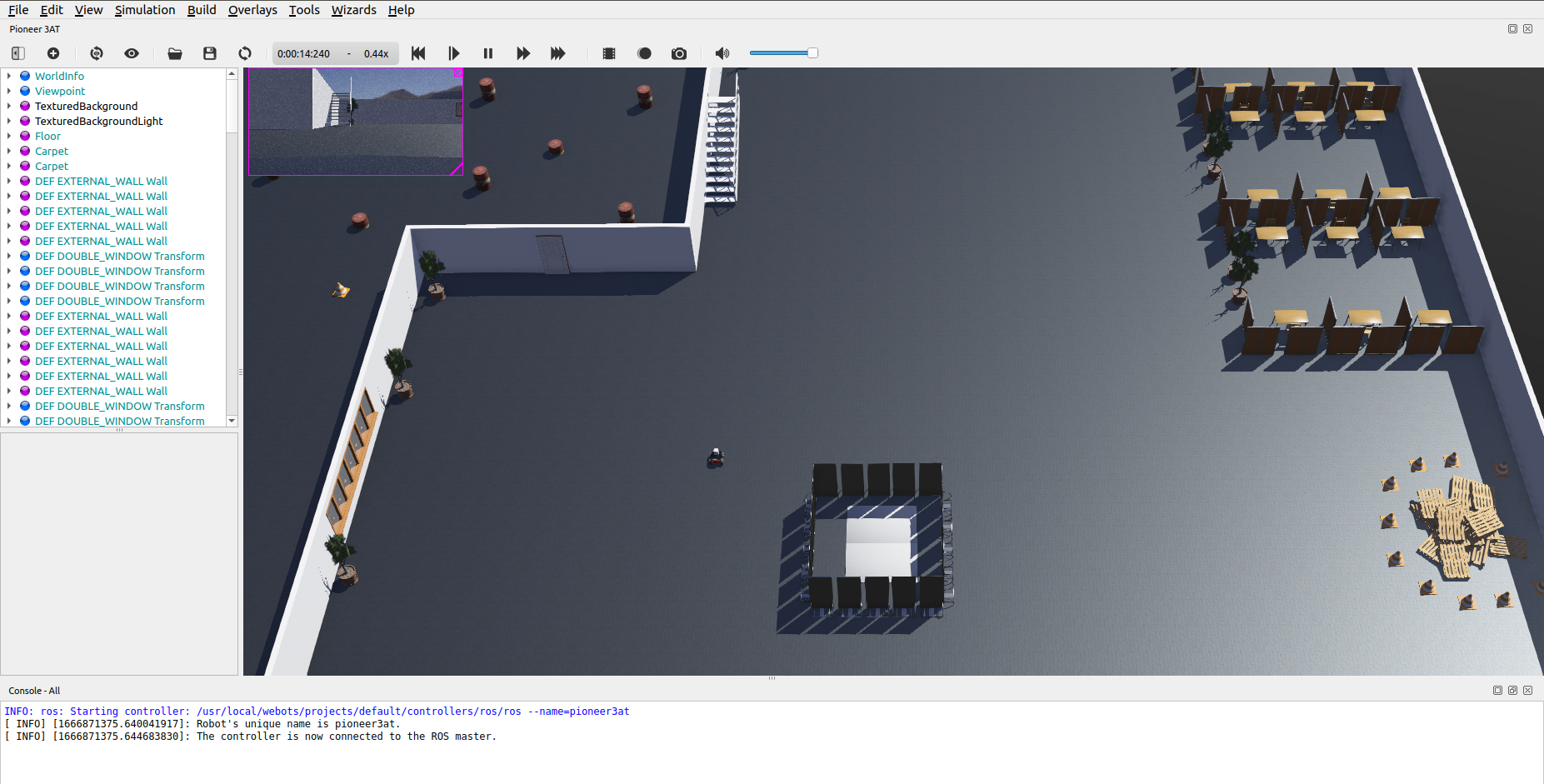
Task: Mute the simulation sound
Action: (x=722, y=52)
